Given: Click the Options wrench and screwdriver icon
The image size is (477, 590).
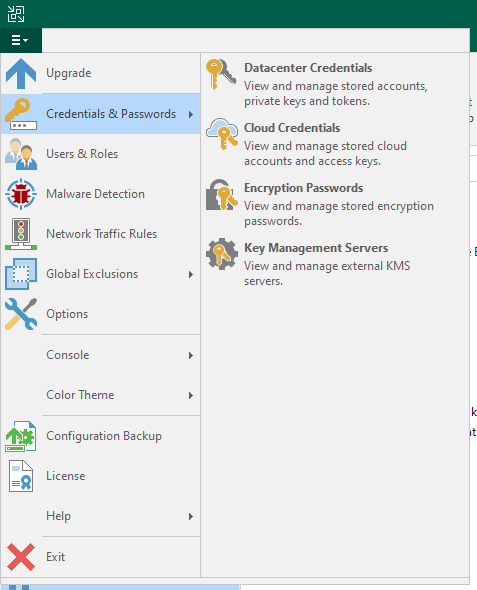Looking at the screenshot, I should [21, 314].
